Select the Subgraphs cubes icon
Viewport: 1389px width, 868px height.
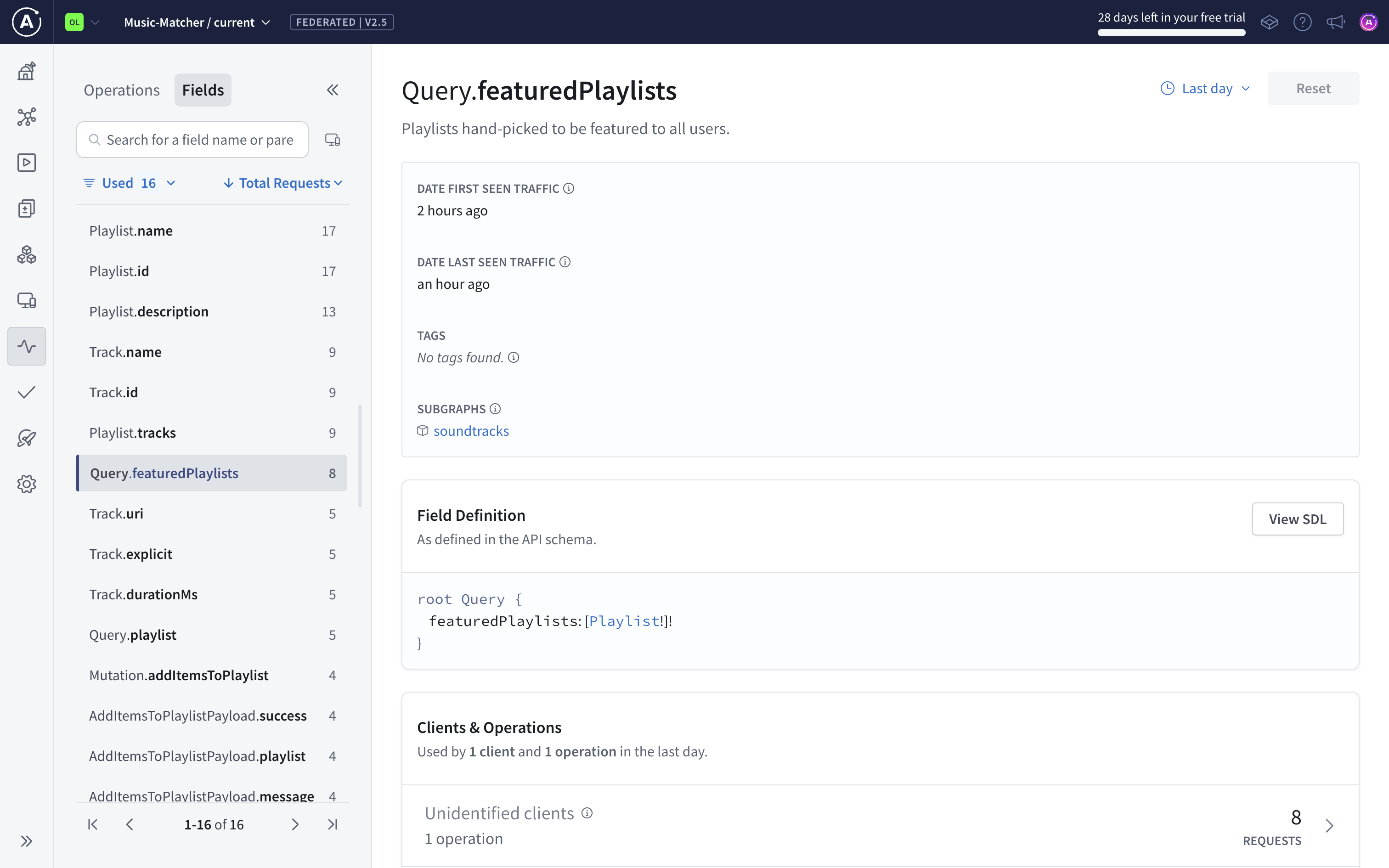[x=26, y=254]
